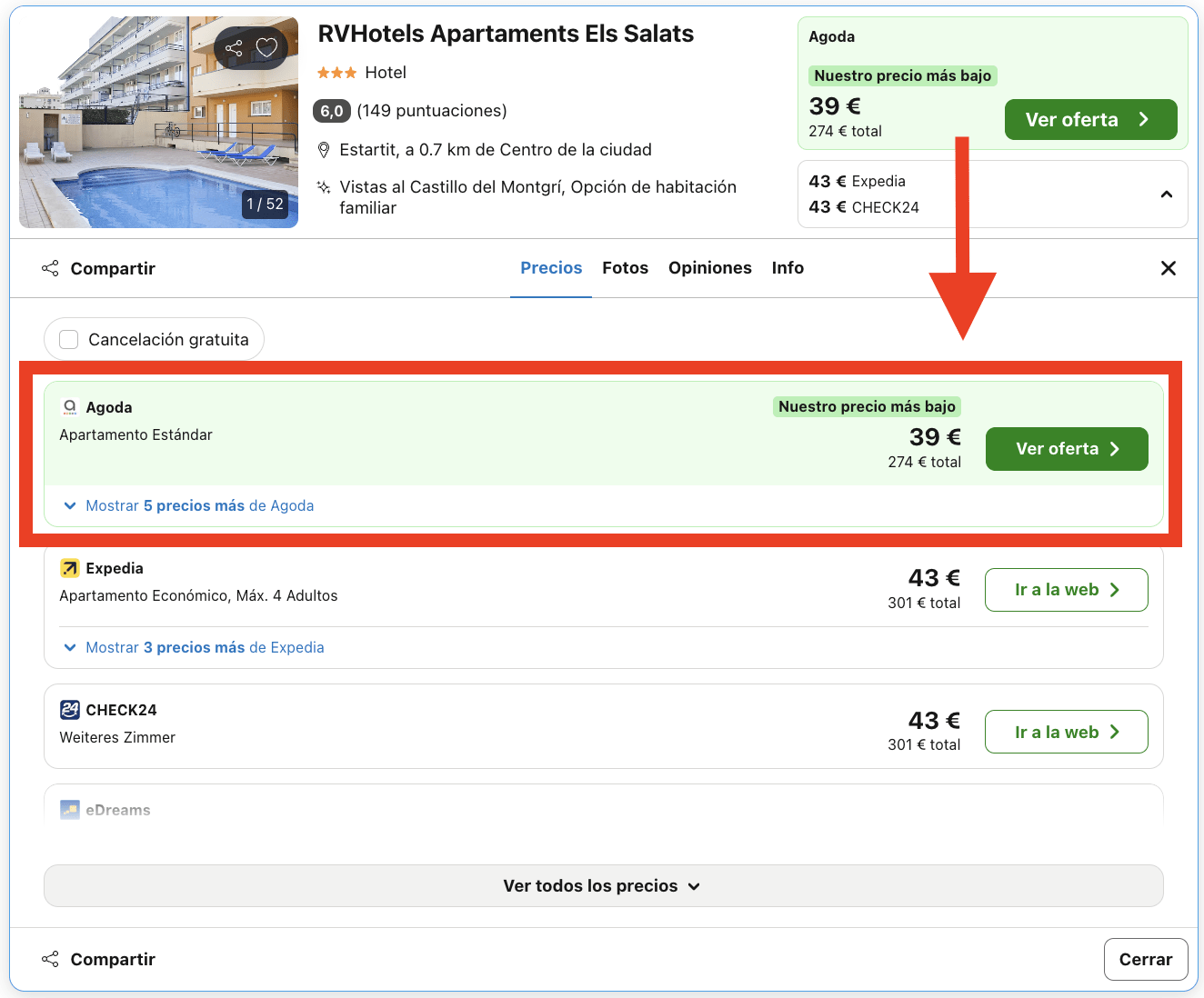Screen dimensions: 1204x998
Task: Open the hotel pool photo thumbnail
Action: (158, 122)
